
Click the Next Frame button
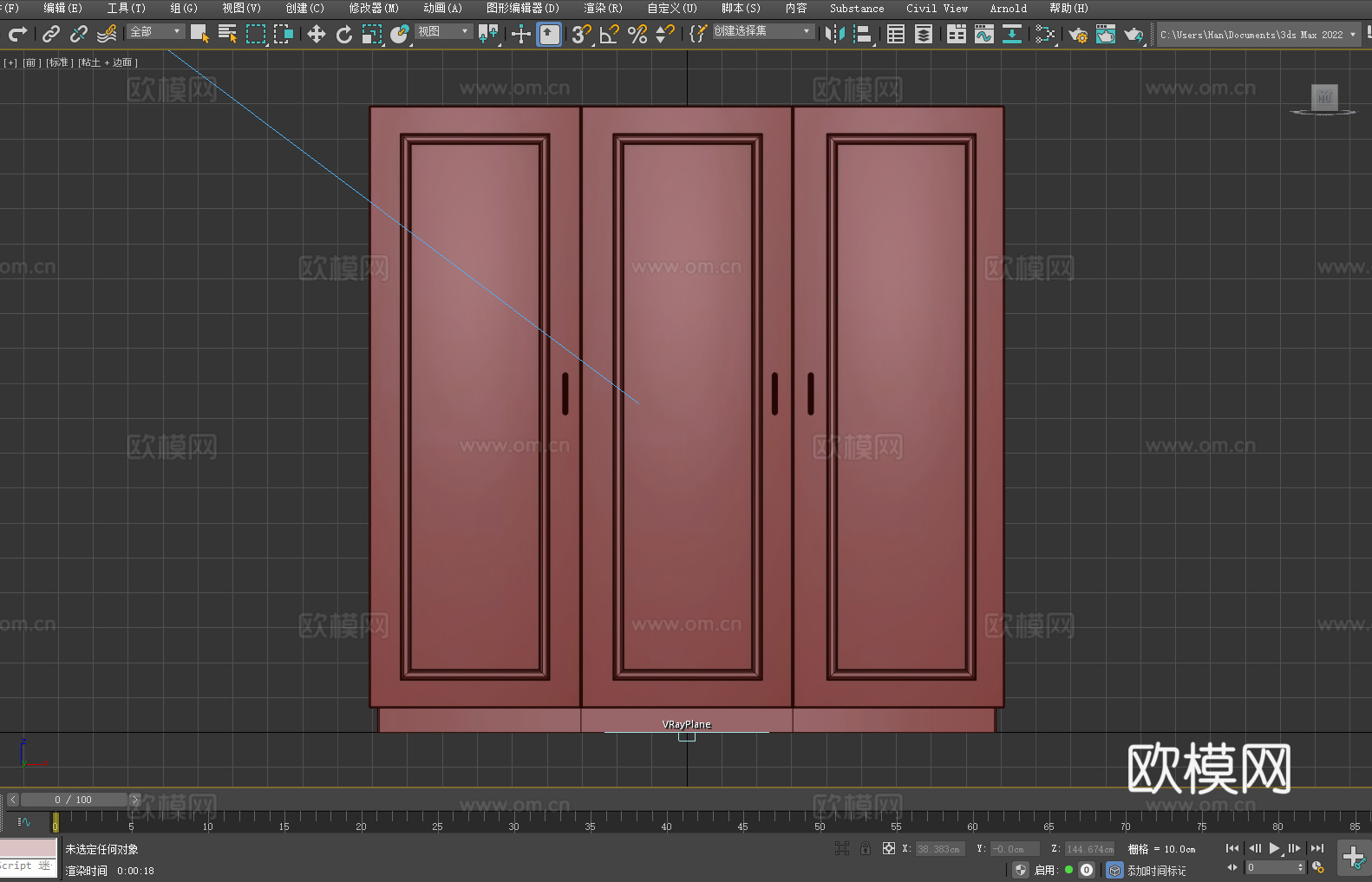[1295, 848]
